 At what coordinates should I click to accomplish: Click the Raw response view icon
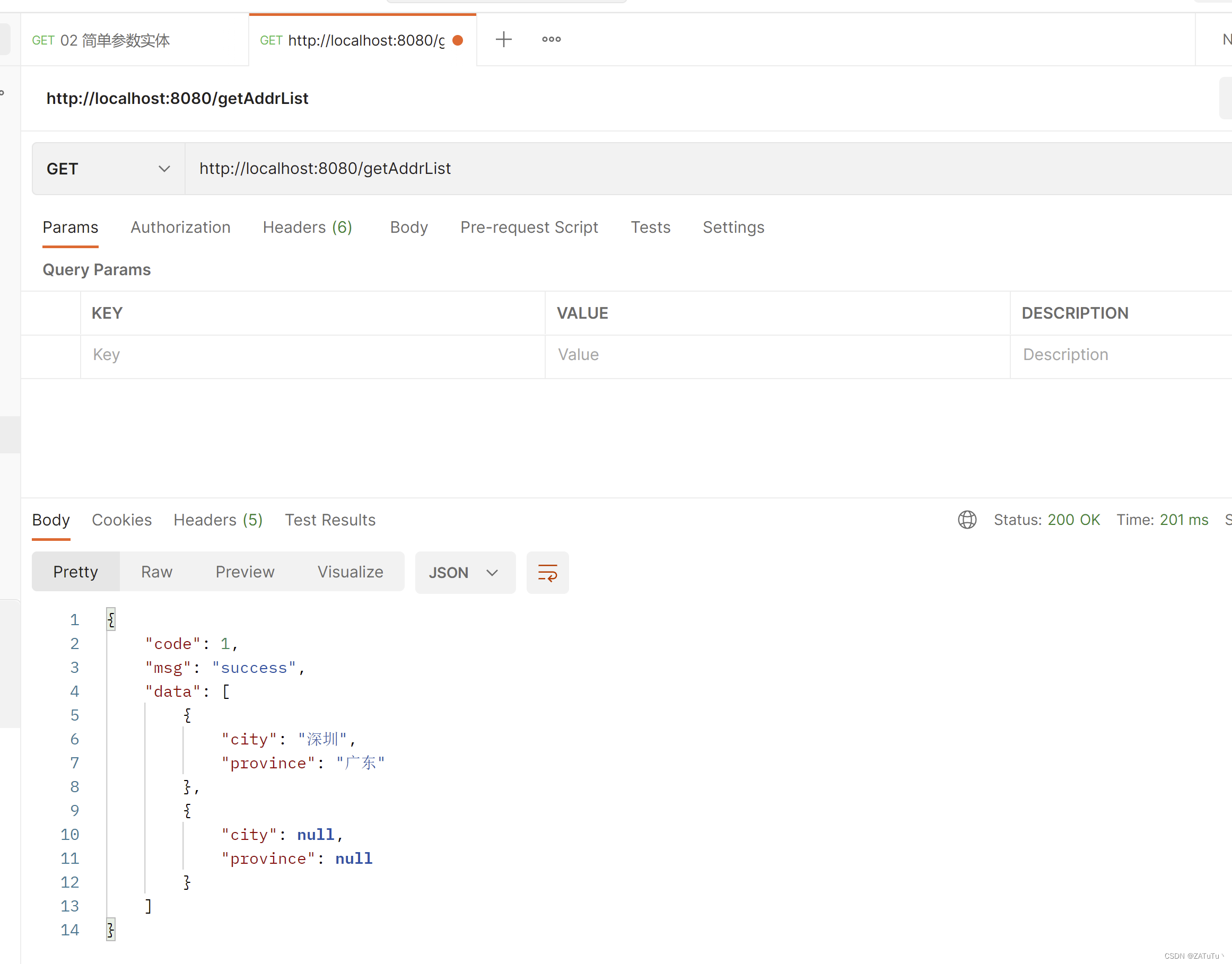tap(157, 572)
